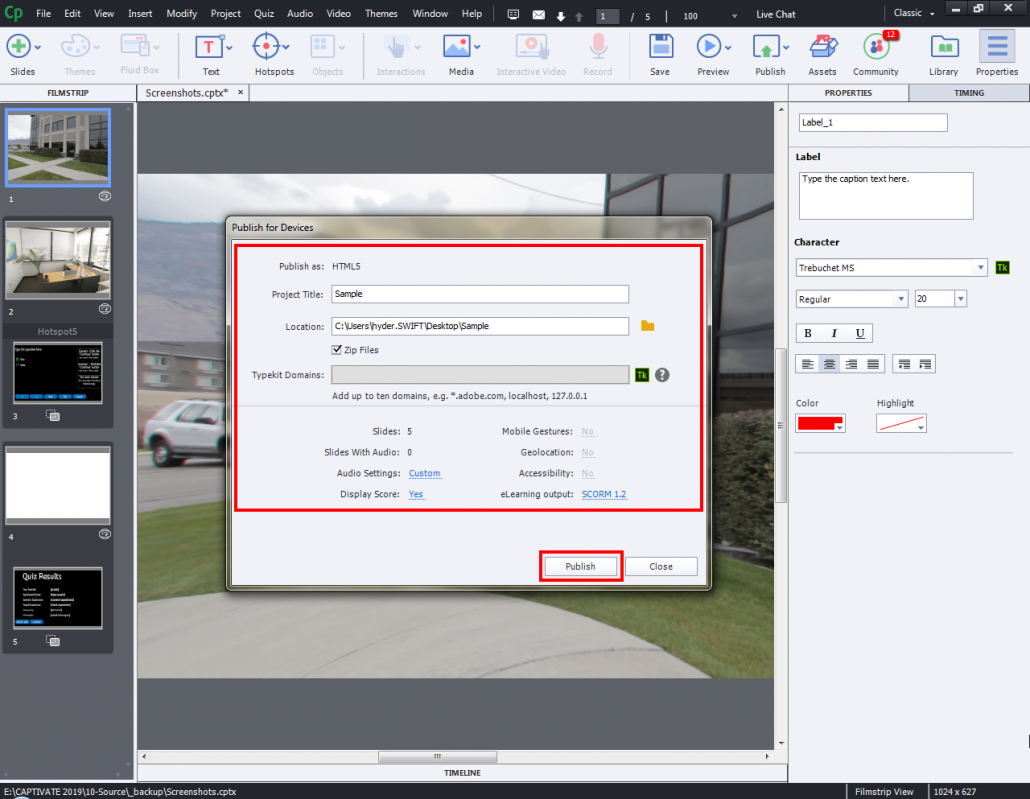The width and height of the screenshot is (1030, 799).
Task: Click the Typekit icon next to Typekit Domains
Action: [x=642, y=375]
